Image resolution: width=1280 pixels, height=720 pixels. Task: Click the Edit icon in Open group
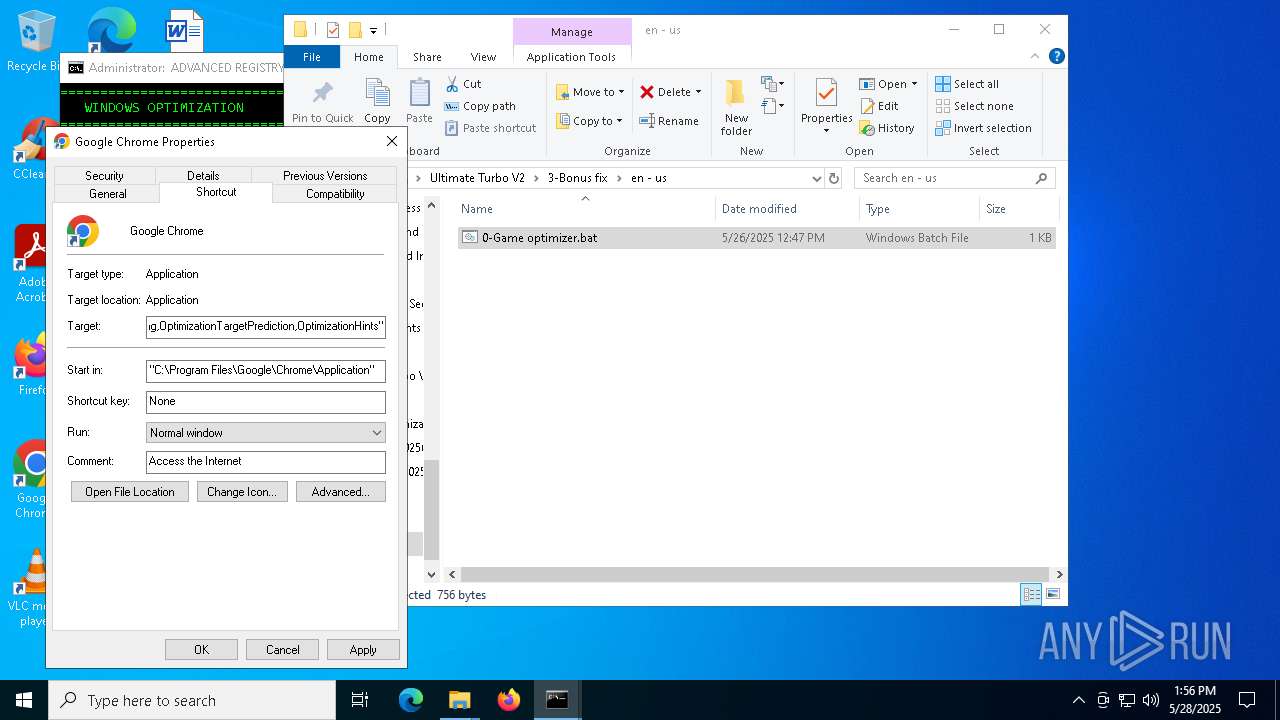pos(867,106)
